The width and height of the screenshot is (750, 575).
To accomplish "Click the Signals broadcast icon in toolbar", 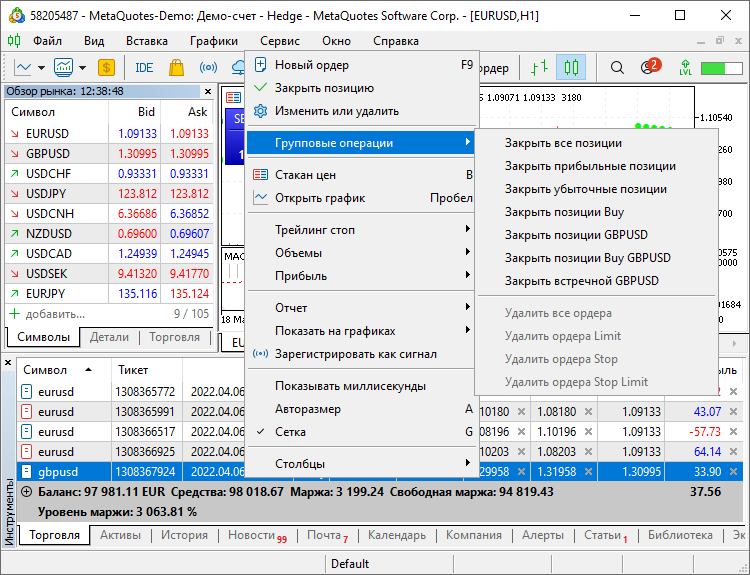I will [x=208, y=67].
